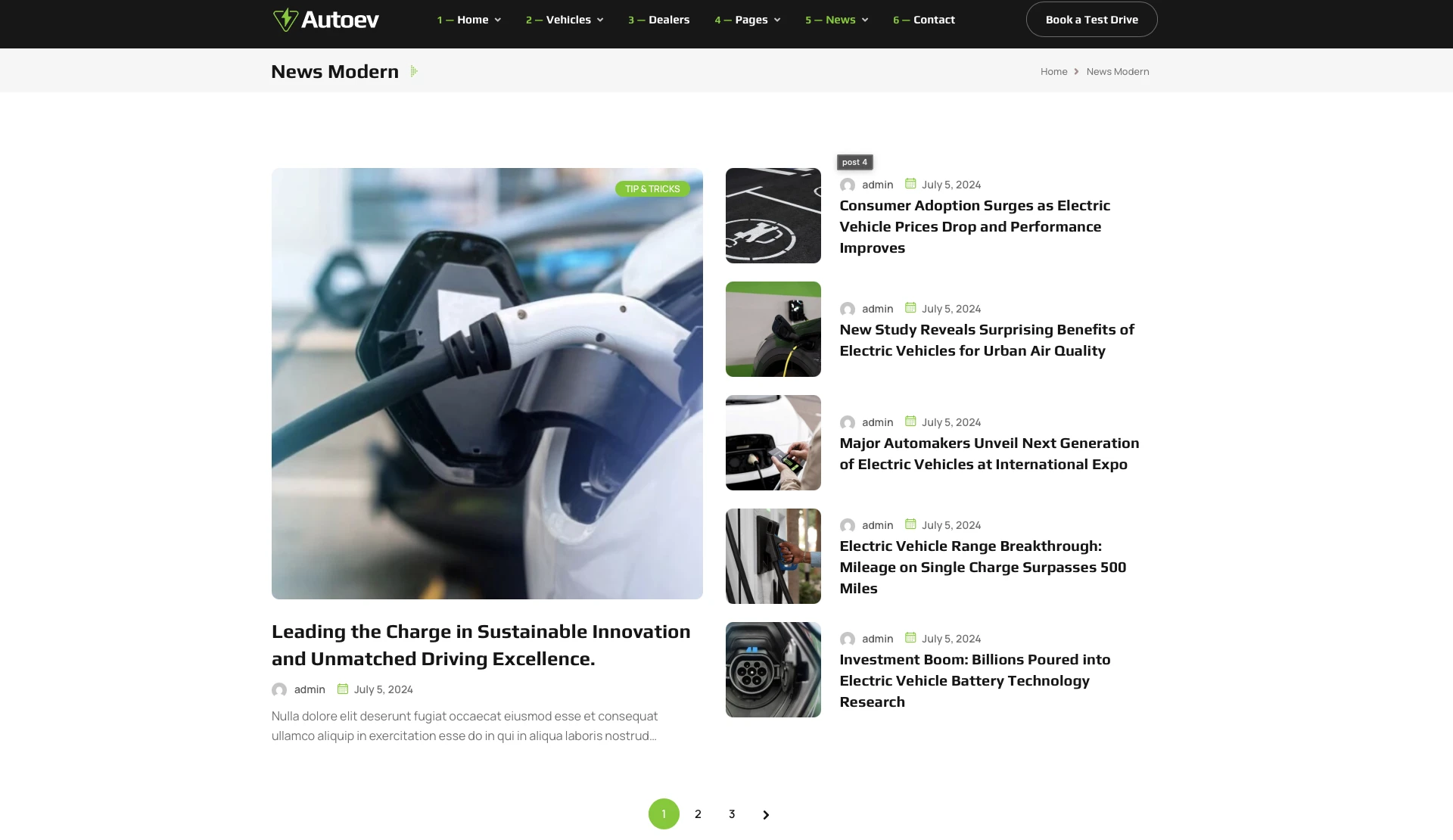Expand the Home dropdown menu

(469, 20)
